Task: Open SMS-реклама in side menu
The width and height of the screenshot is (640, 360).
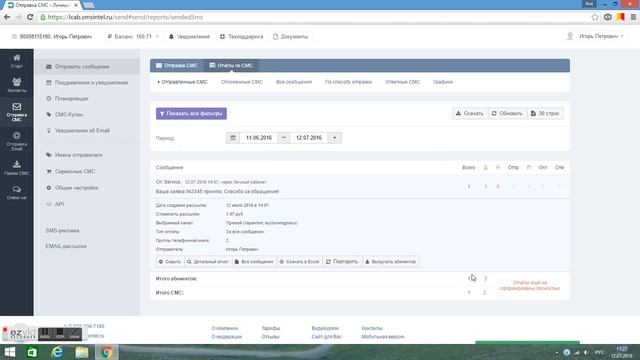Action: pos(62,231)
